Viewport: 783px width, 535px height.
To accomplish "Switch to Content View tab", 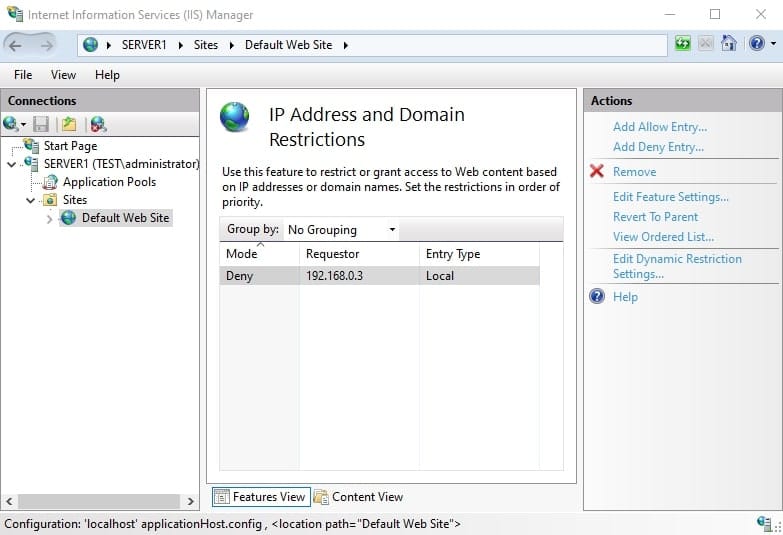I will (x=359, y=497).
